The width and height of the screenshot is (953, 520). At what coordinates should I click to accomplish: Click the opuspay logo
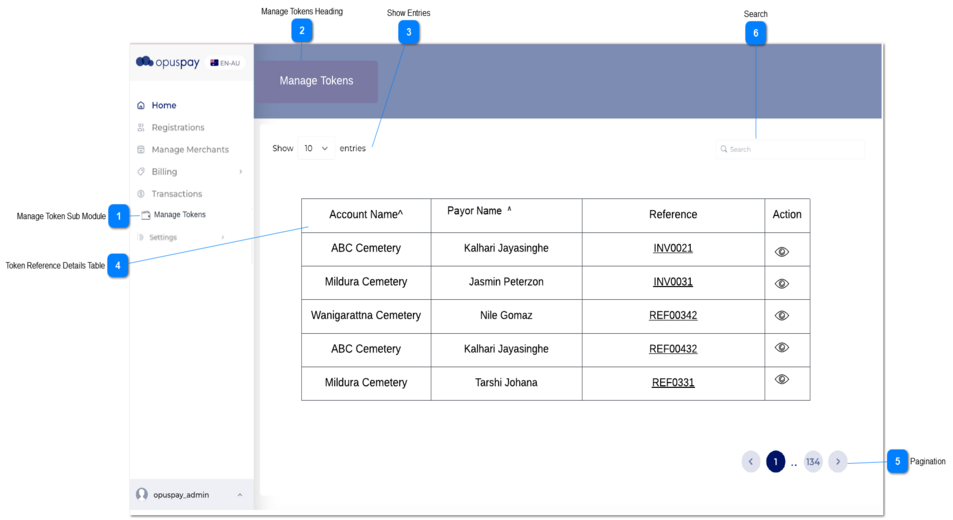click(x=168, y=62)
